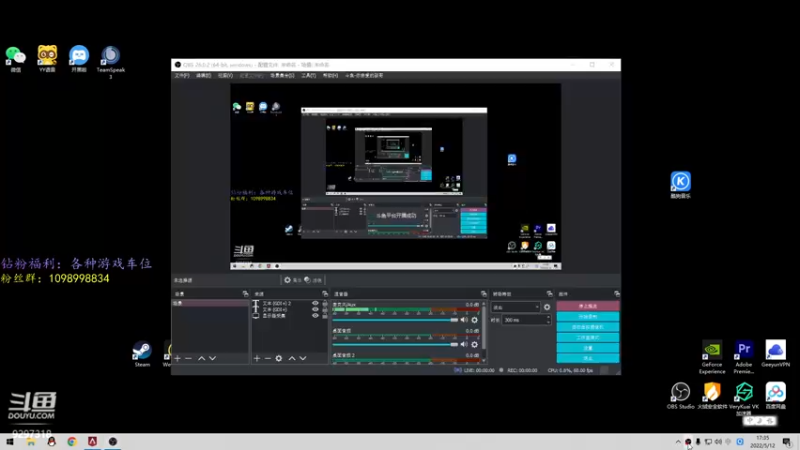Open Filters button above the panels
This screenshot has height=450, width=800.
[x=313, y=280]
